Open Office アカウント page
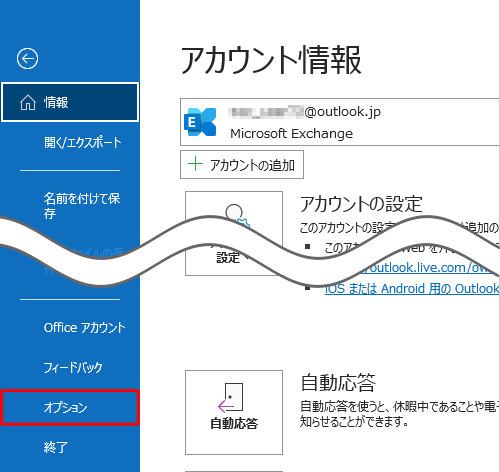 point(85,328)
